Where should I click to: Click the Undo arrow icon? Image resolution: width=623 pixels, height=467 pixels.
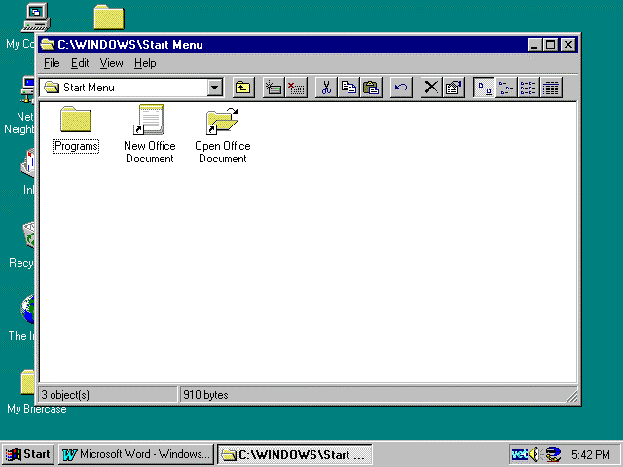click(x=400, y=88)
